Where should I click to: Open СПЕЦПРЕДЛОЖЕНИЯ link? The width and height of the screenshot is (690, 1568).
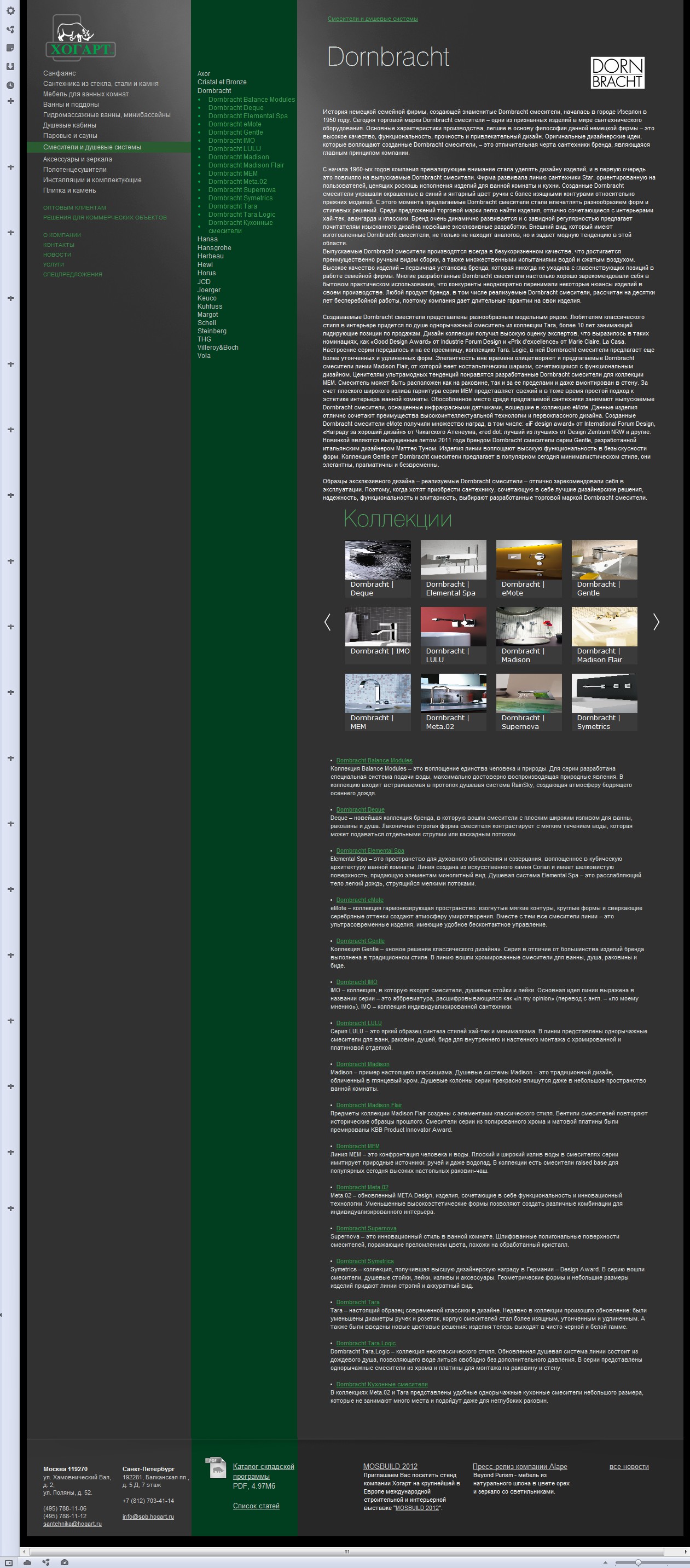tap(72, 274)
